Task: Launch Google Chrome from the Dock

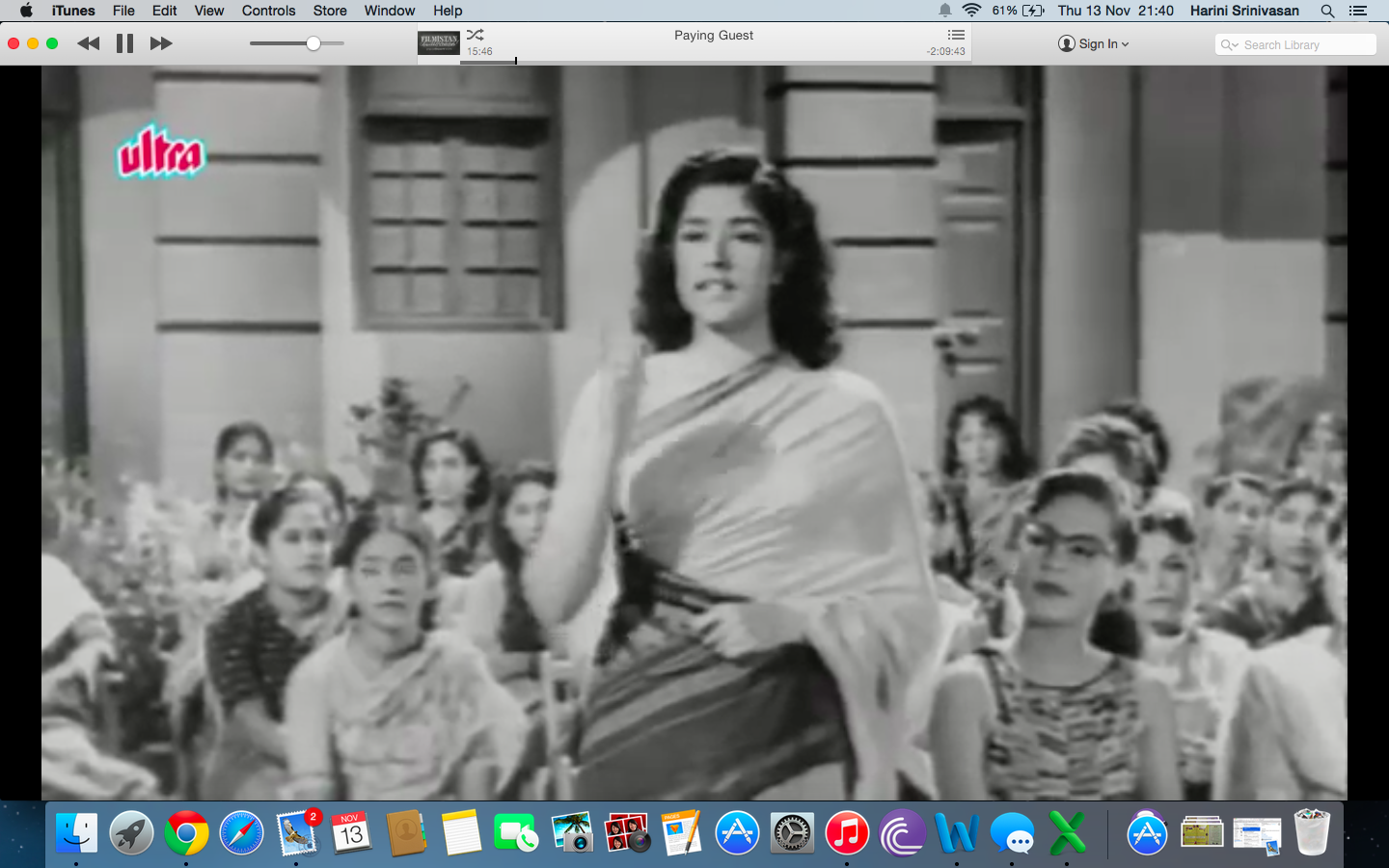Action: pos(186,833)
